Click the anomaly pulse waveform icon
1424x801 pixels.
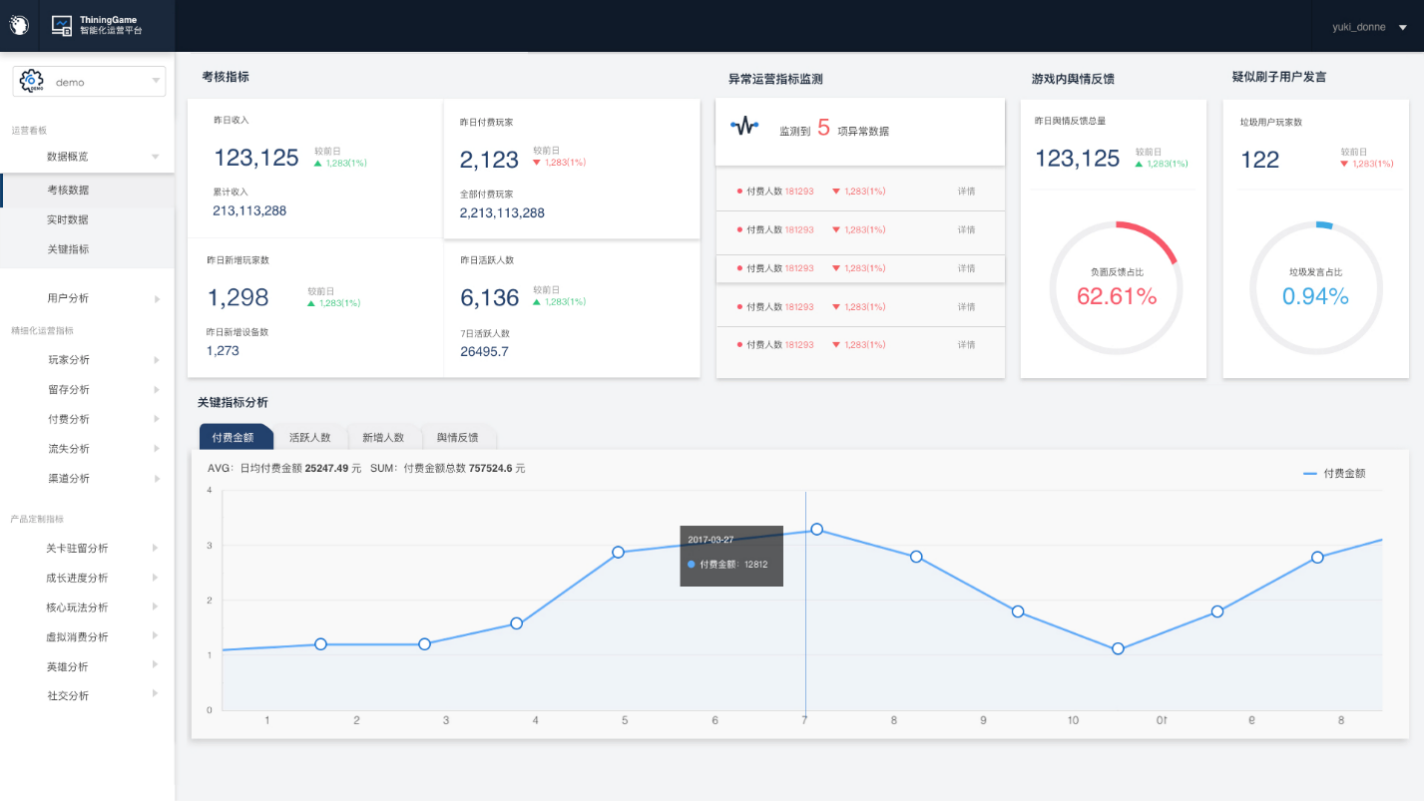click(x=744, y=127)
